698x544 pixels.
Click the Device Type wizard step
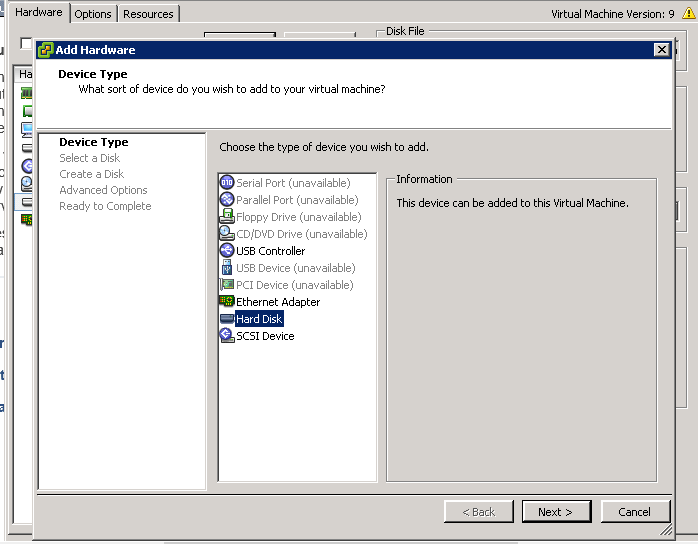[x=94, y=142]
